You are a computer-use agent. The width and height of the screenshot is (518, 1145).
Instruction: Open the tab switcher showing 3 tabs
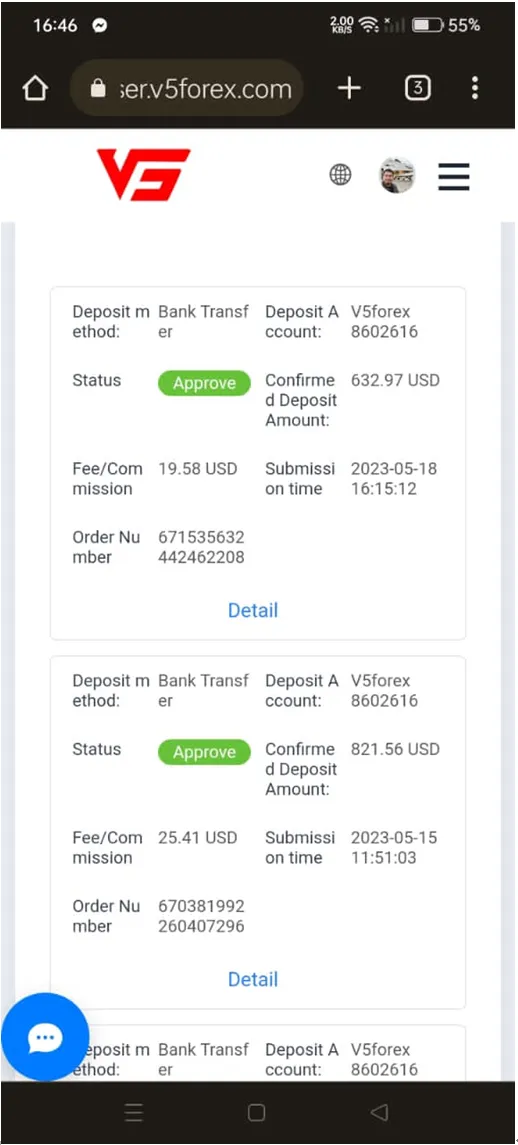click(417, 88)
